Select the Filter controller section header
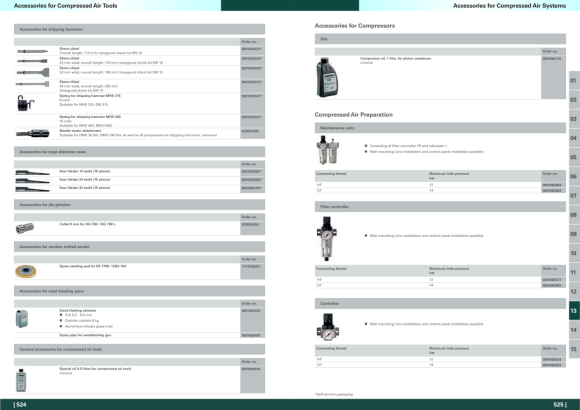 [x=440, y=206]
